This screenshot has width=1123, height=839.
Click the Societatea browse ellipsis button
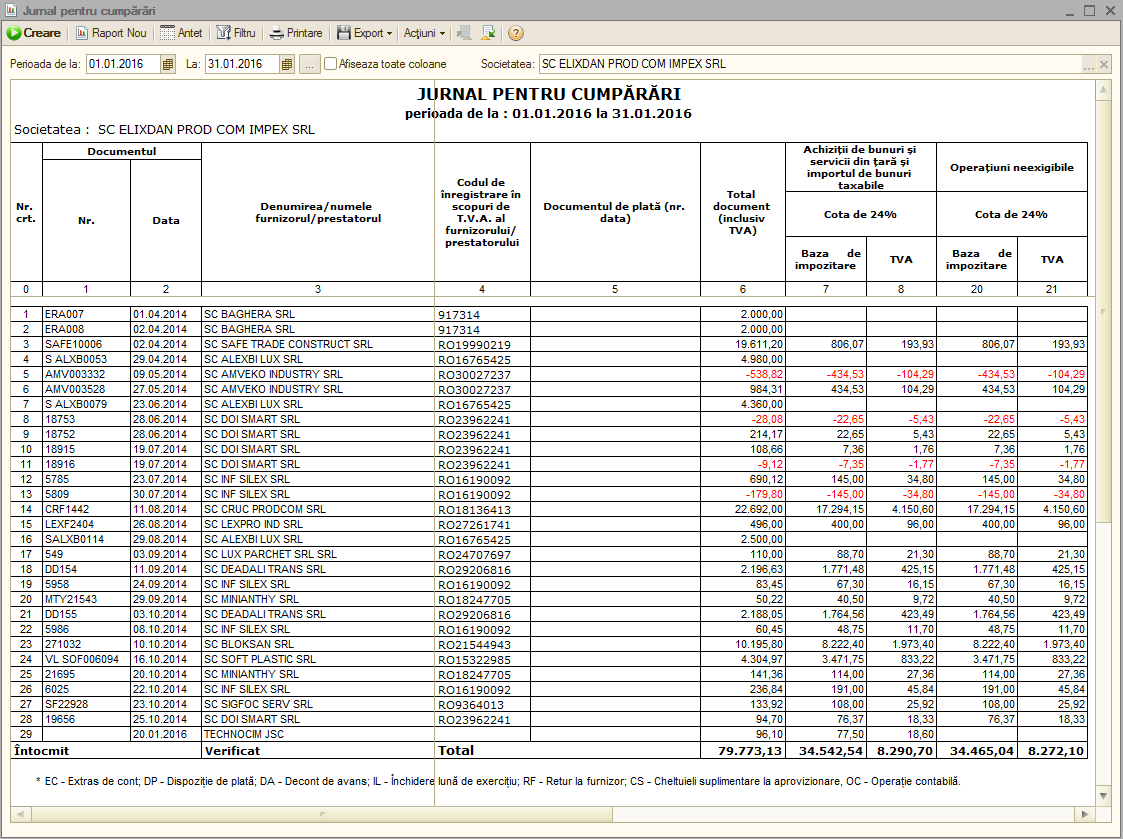pyautogui.click(x=1089, y=64)
